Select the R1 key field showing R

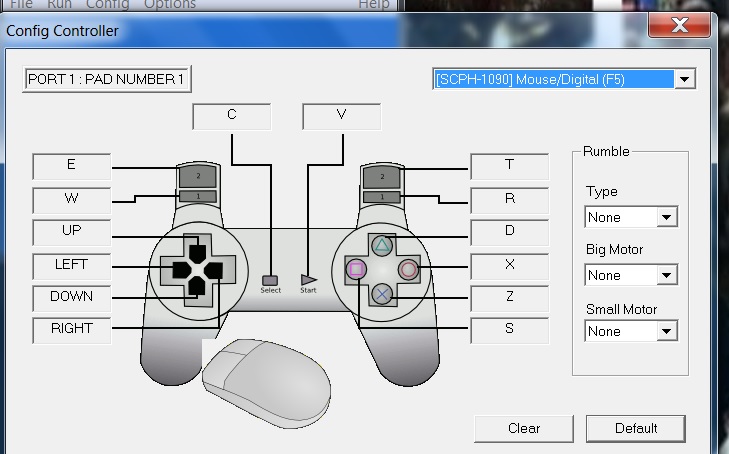(510, 200)
